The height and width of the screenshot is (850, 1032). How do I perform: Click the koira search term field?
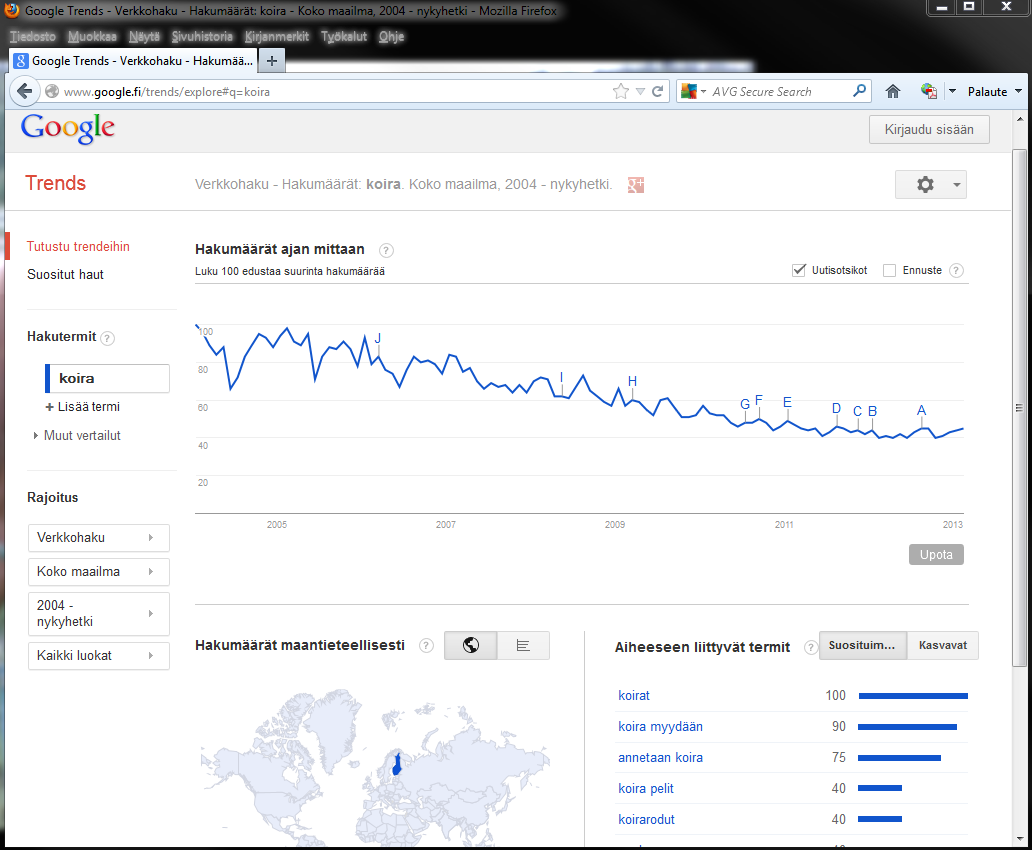tap(107, 379)
